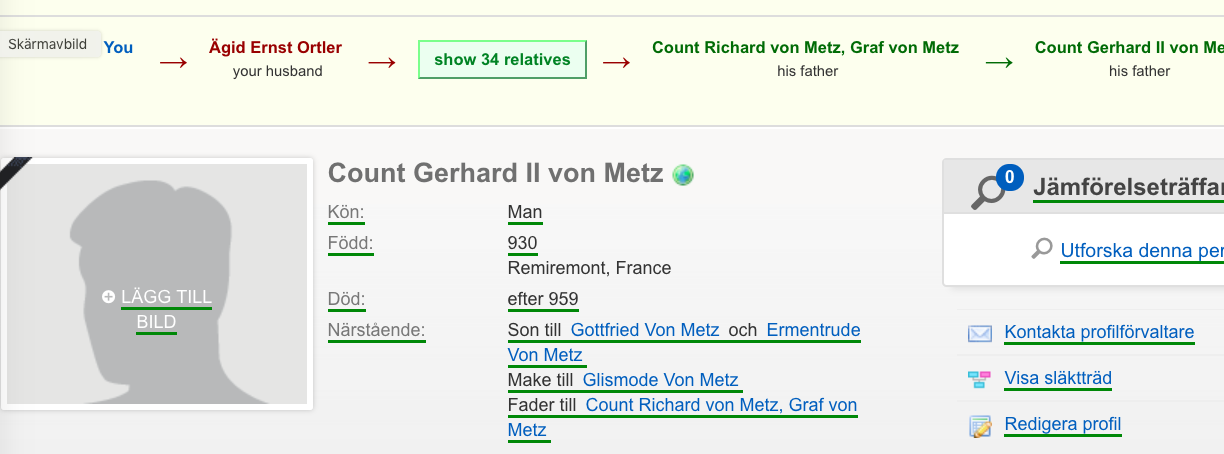Screen dimensions: 1224x454
Task: Follow the Glismode Von Metz link
Action: pos(661,380)
